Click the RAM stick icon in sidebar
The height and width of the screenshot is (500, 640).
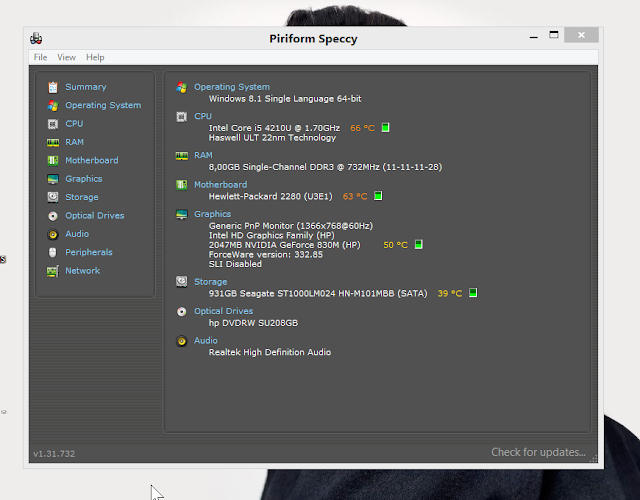click(53, 142)
